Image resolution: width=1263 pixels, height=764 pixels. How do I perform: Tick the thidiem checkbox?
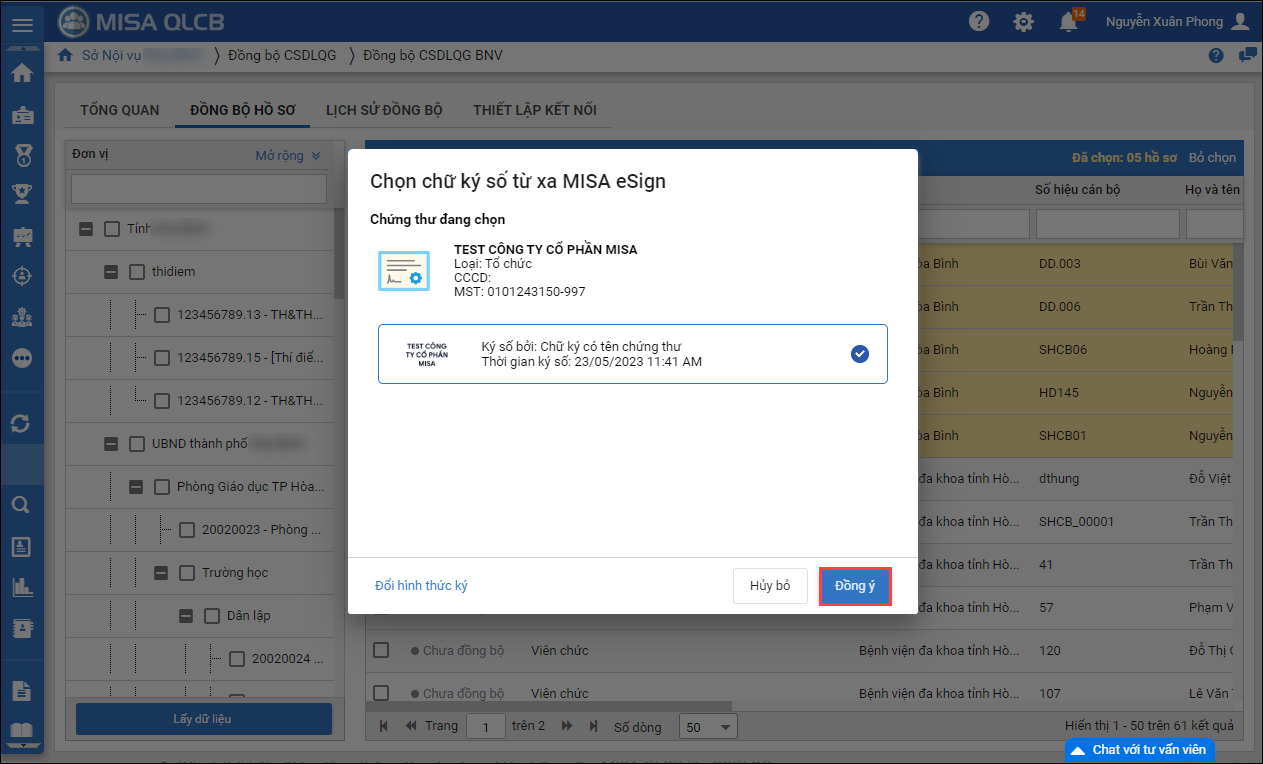137,272
